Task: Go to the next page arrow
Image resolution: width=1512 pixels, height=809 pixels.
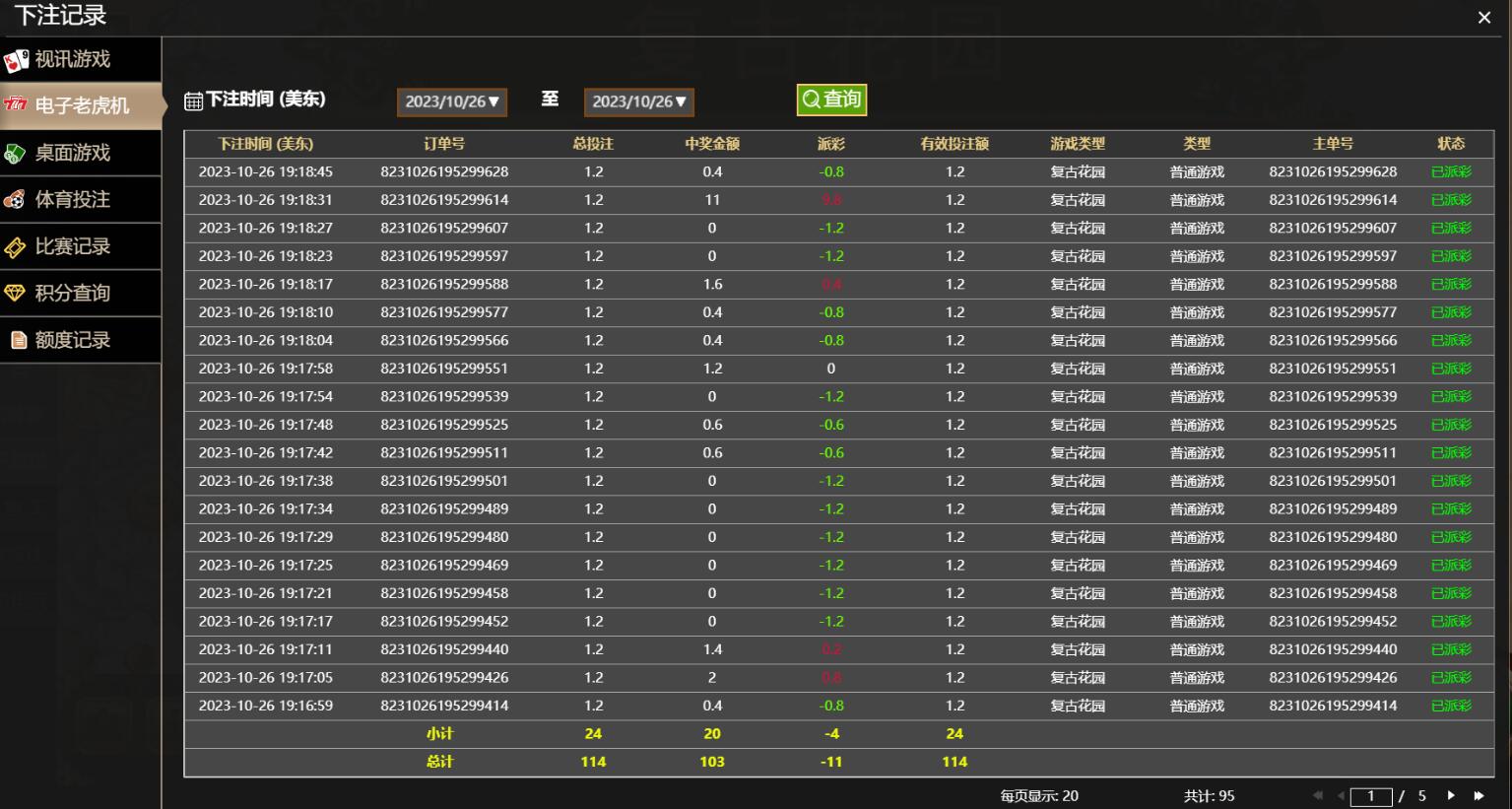Action: pos(1451,795)
